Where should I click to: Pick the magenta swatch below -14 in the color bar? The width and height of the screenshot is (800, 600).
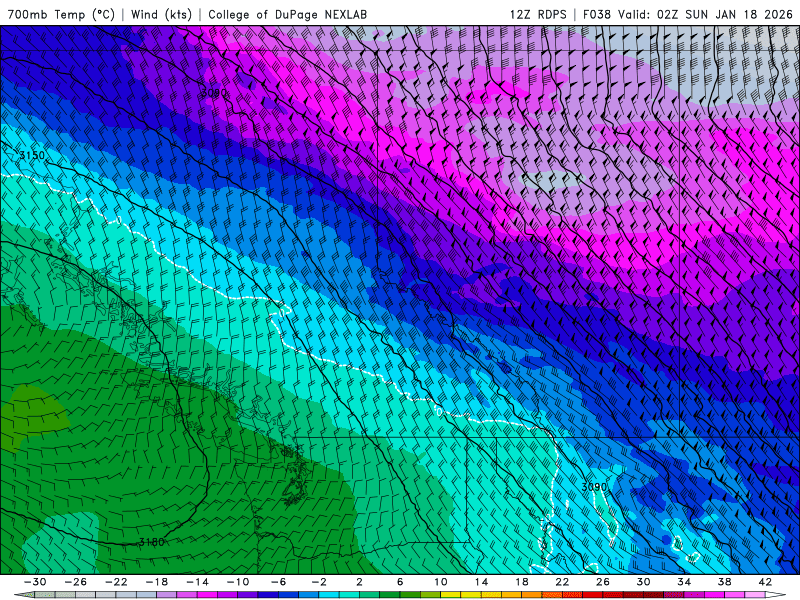[x=208, y=595]
